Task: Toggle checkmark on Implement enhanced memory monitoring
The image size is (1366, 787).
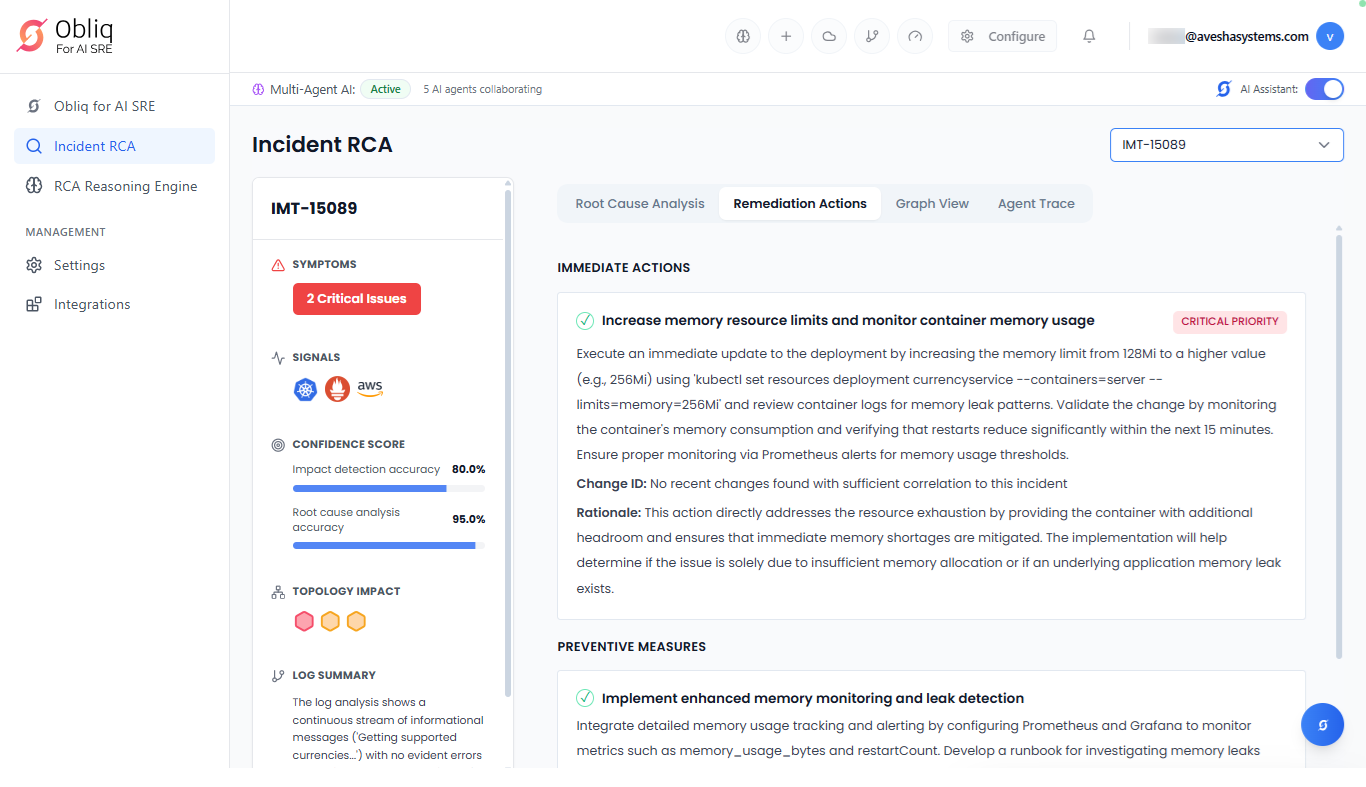Action: pos(585,698)
